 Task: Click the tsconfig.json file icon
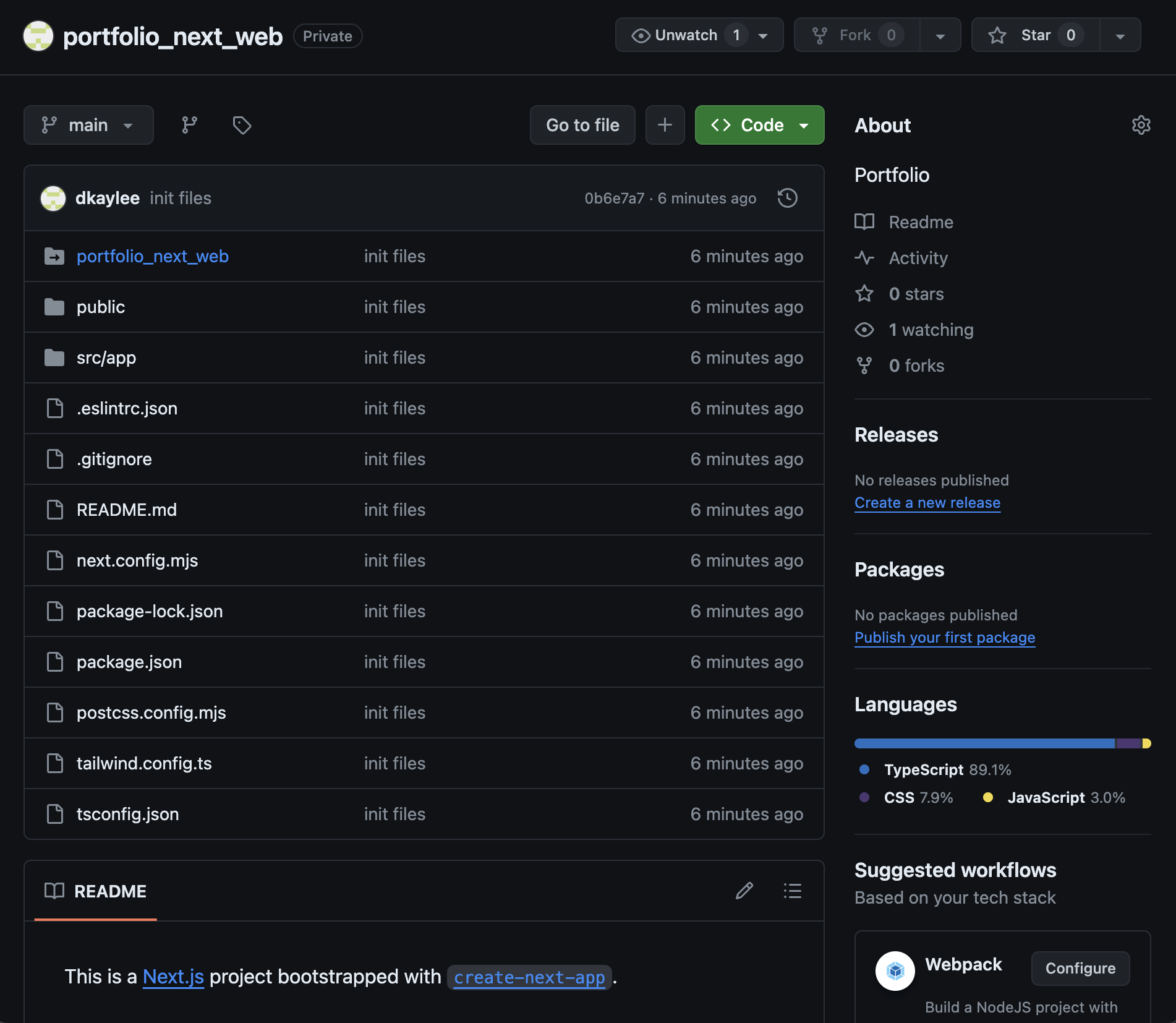point(55,814)
